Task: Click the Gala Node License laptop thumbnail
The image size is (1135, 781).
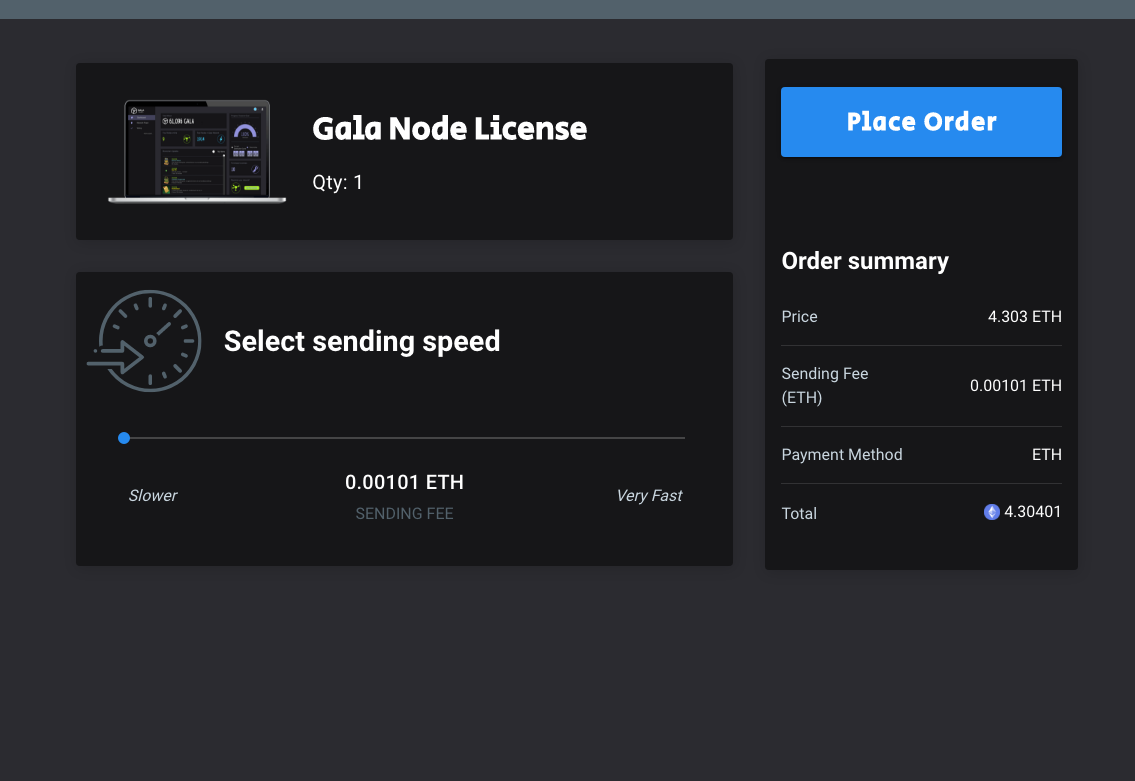Action: coord(197,151)
